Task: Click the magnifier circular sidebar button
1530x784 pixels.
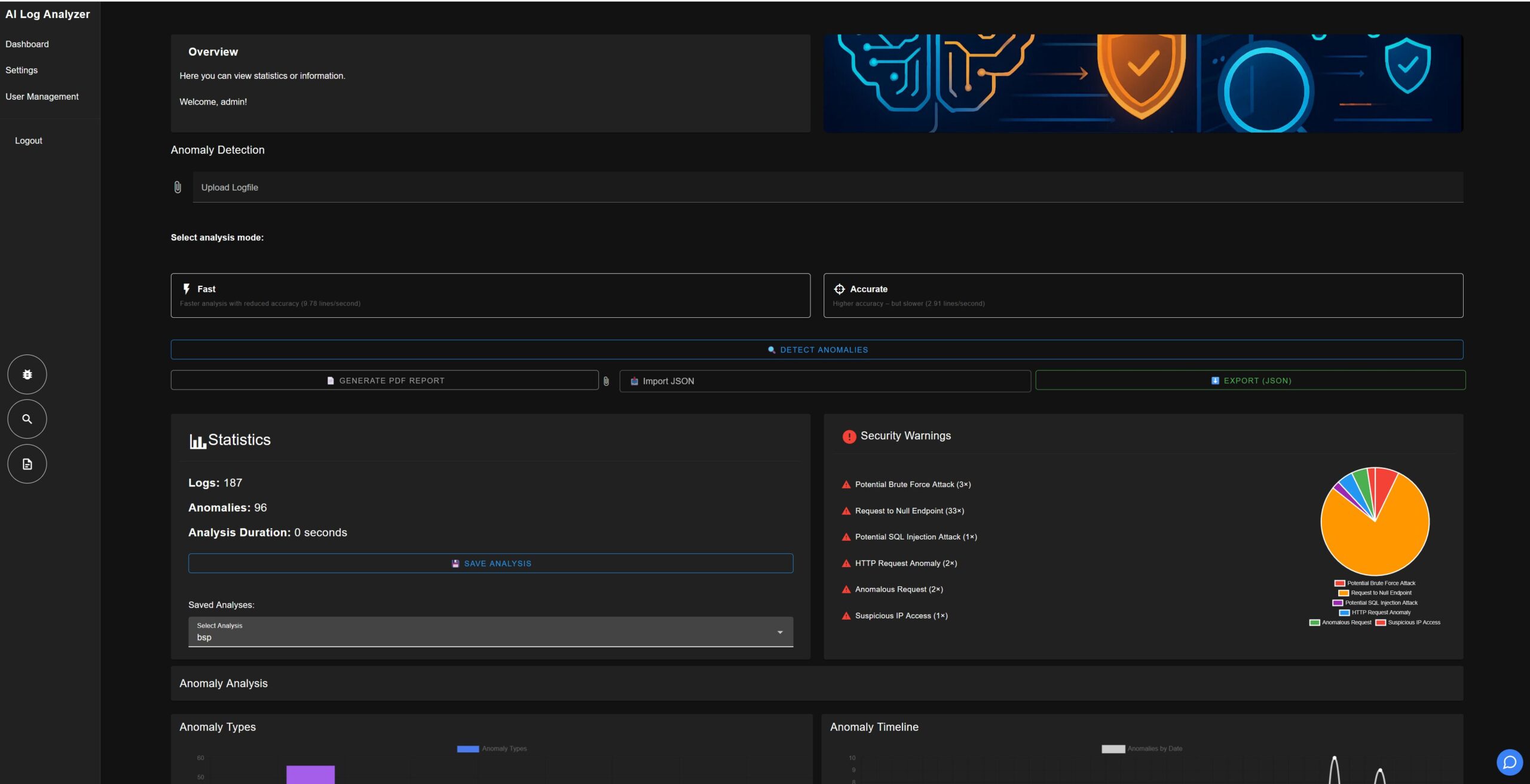Action: [x=27, y=419]
